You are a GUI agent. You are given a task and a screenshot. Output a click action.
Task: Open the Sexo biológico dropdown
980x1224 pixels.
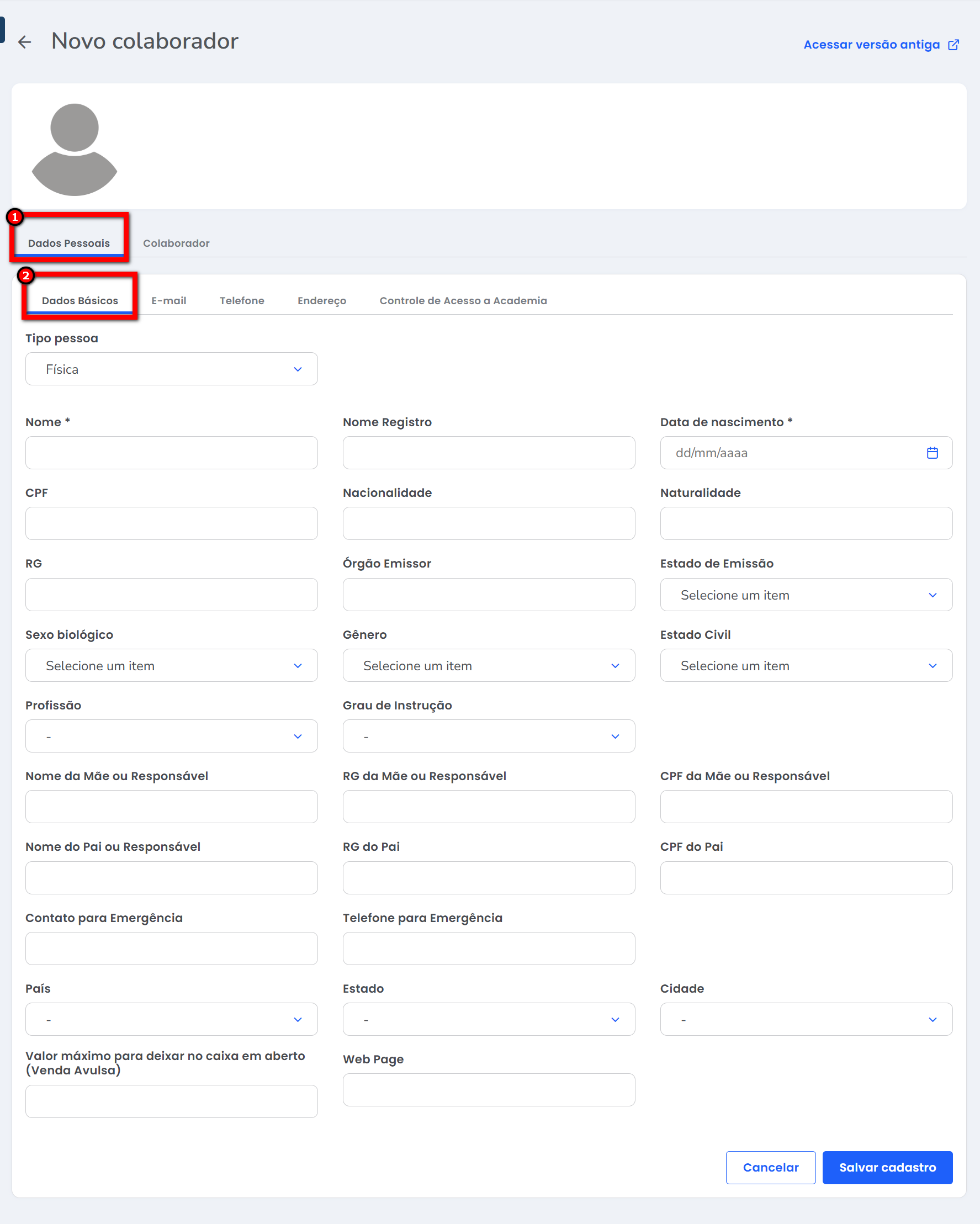pos(171,665)
